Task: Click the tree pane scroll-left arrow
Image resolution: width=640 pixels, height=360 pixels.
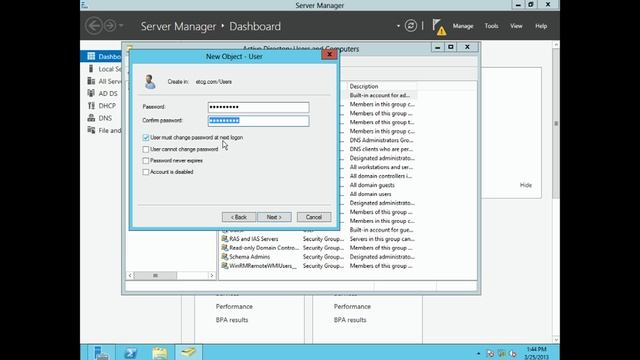Action: [130, 276]
